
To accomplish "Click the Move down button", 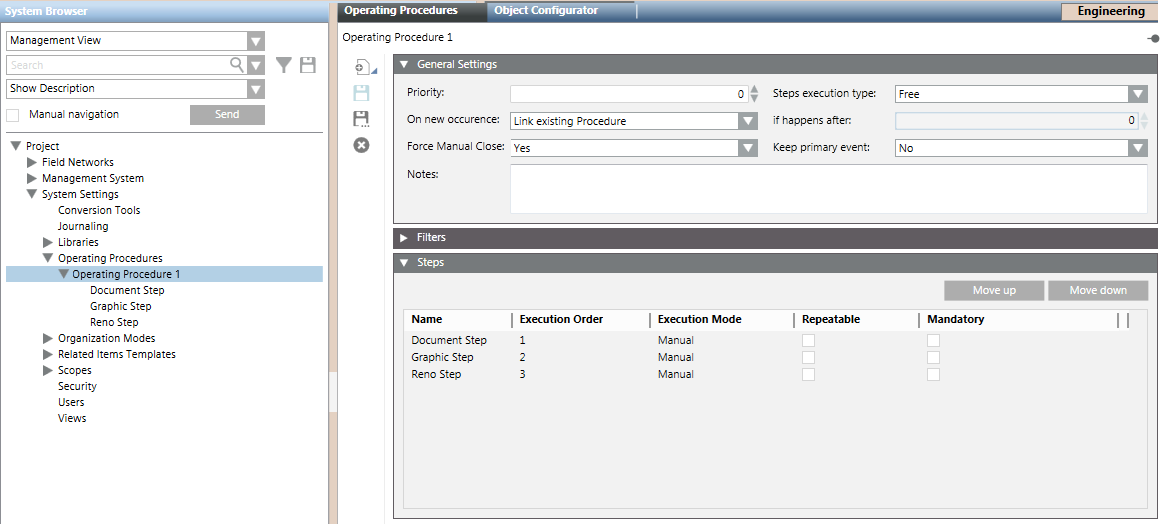I will coord(1097,291).
